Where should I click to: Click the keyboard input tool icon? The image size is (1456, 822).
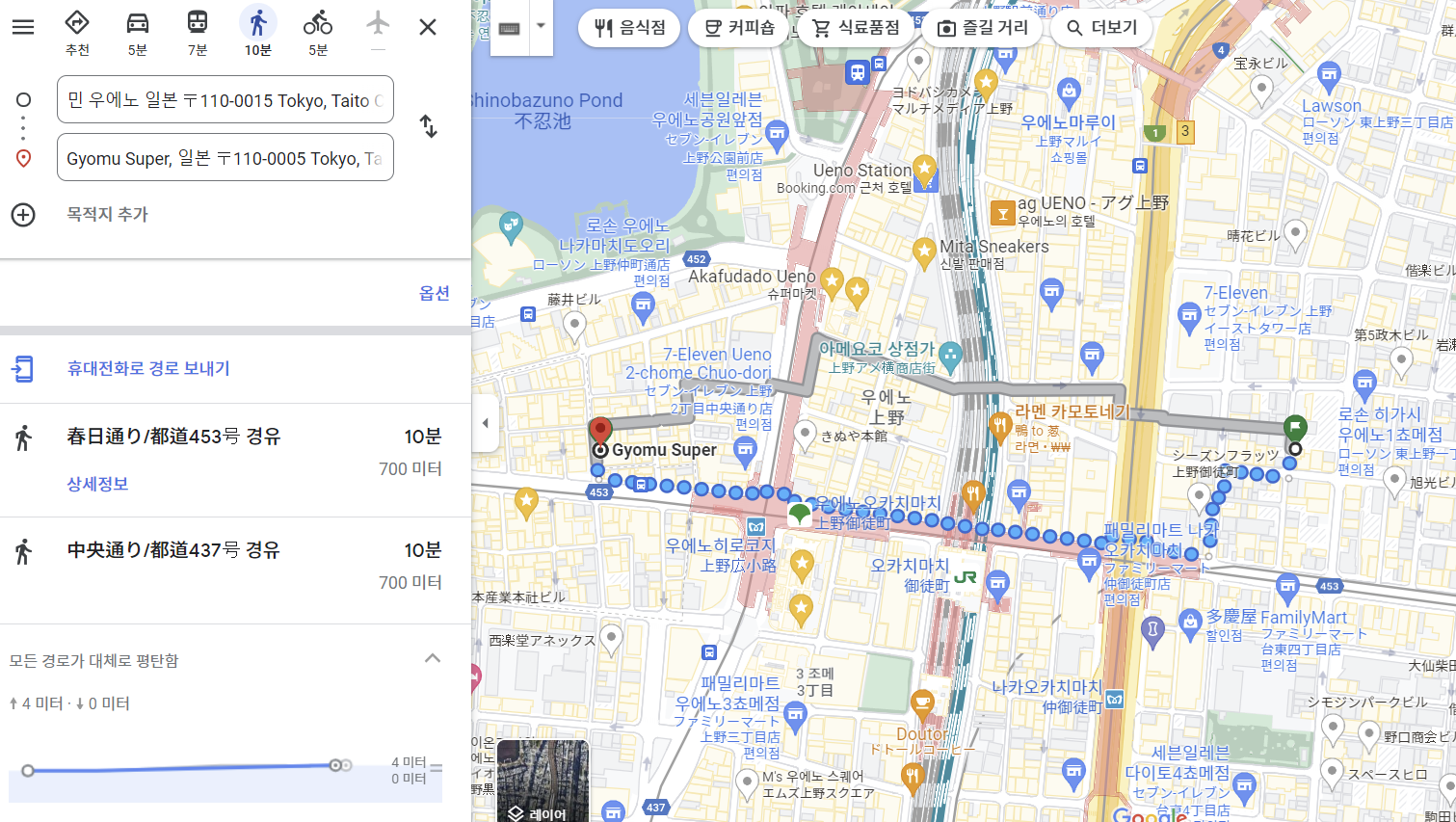510,28
